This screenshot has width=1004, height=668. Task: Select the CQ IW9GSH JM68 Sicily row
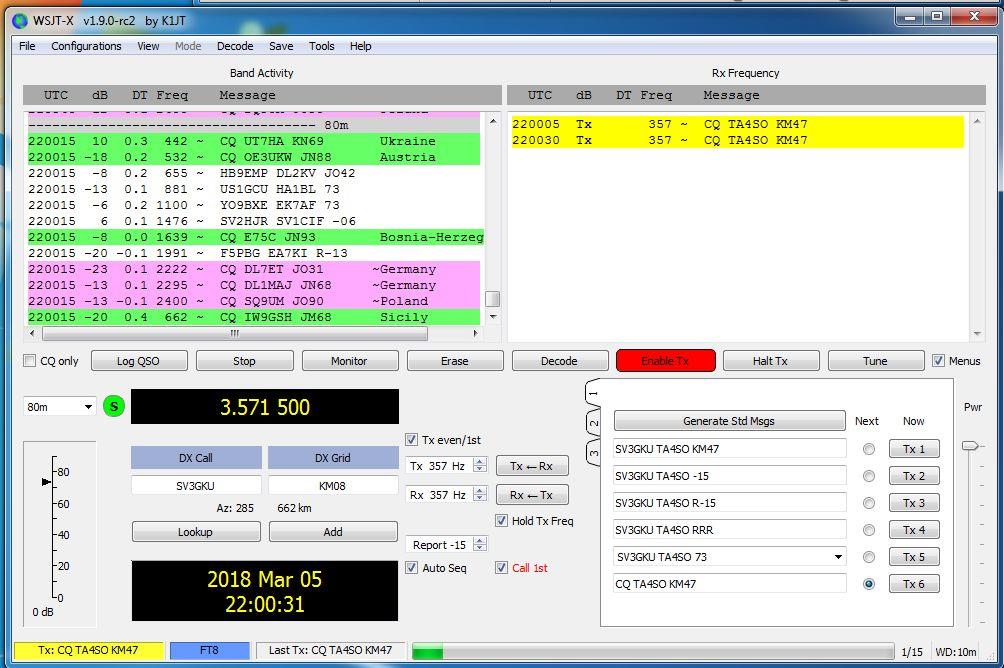point(254,317)
